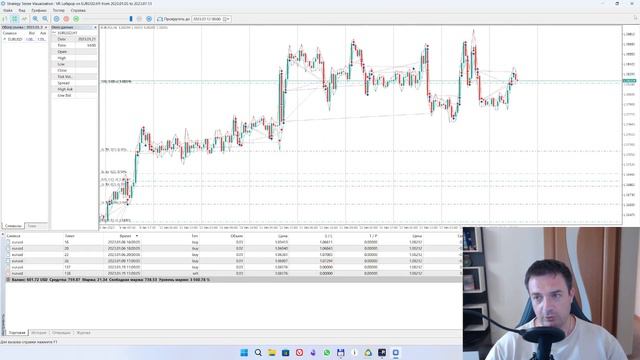Viewport: 640px width, 360px height.
Task: Select the Символы tab in Market Watch
Action: click(x=13, y=226)
